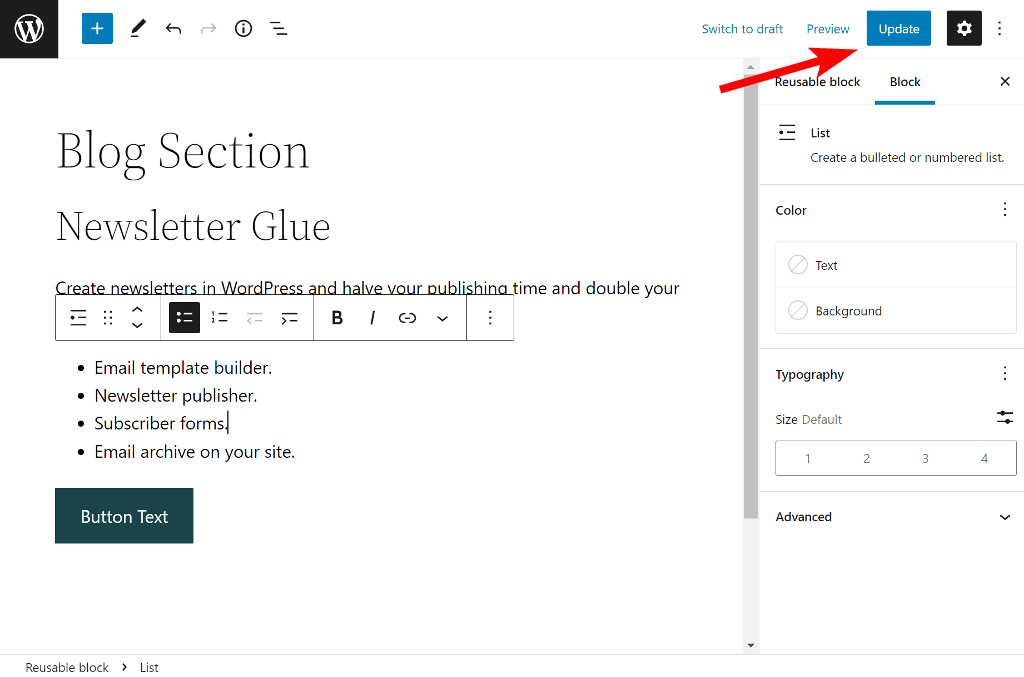Open the block inserter

[96, 28]
